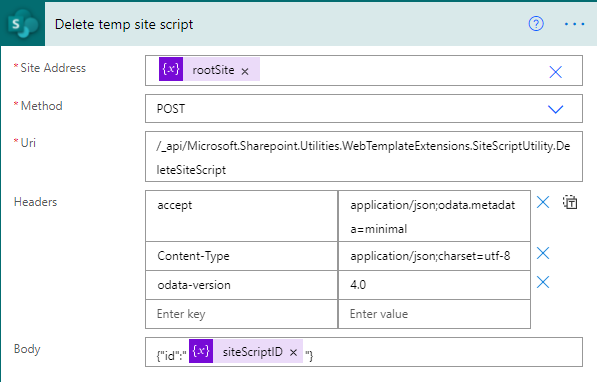The height and width of the screenshot is (382, 597).
Task: Open the help question mark icon
Action: (536, 24)
